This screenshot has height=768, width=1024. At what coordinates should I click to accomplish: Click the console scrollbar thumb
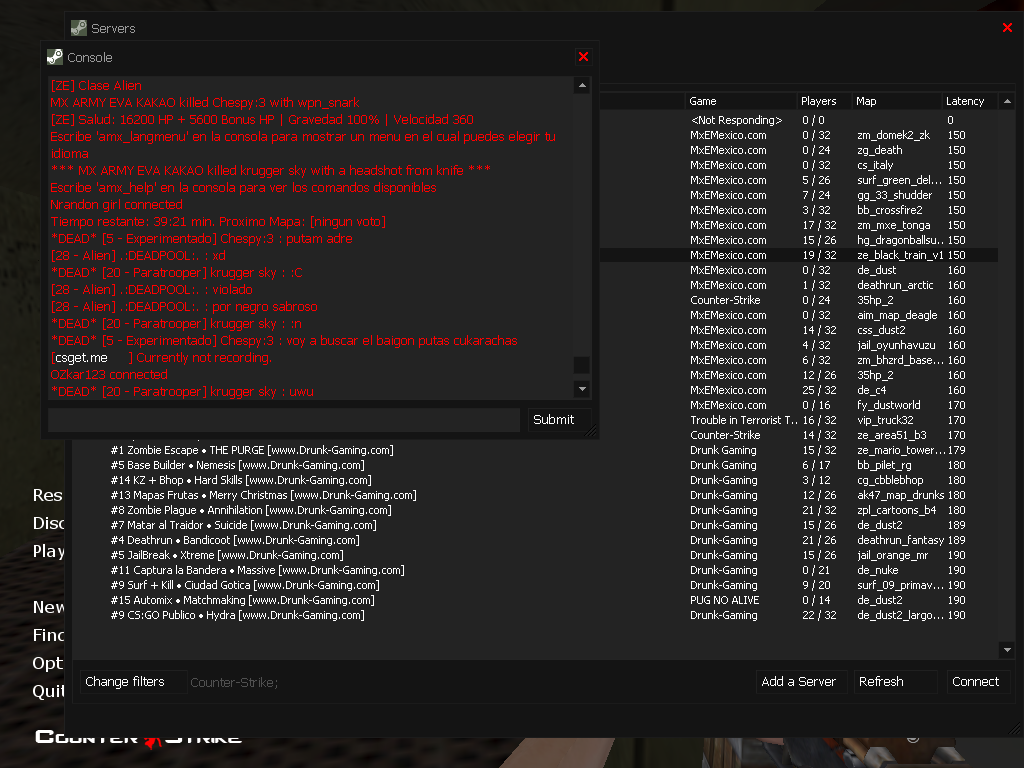click(x=581, y=365)
